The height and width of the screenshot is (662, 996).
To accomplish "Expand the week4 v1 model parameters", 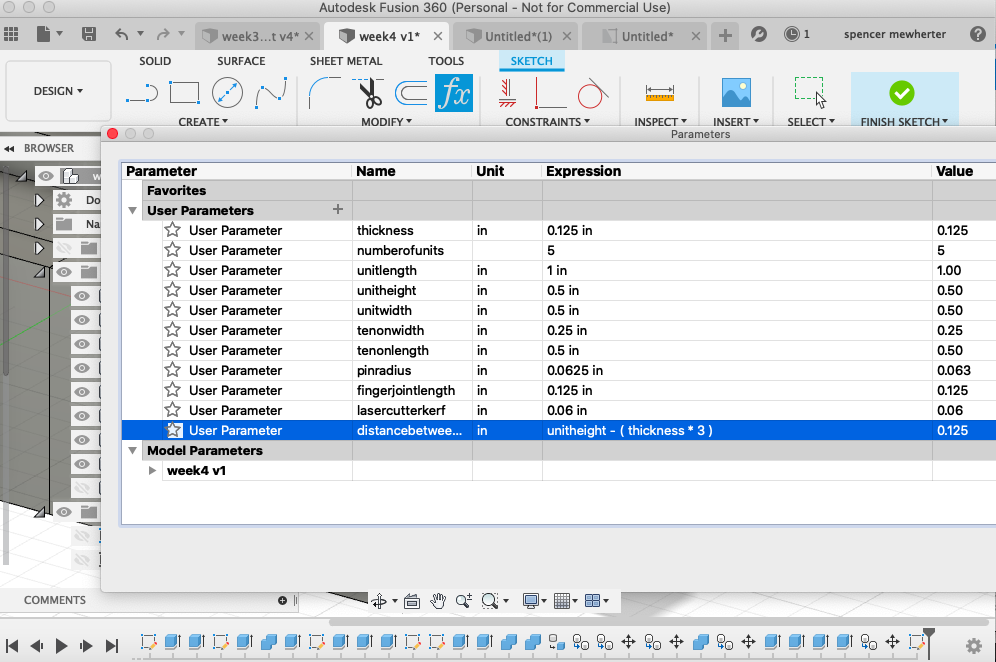I will (x=152, y=471).
